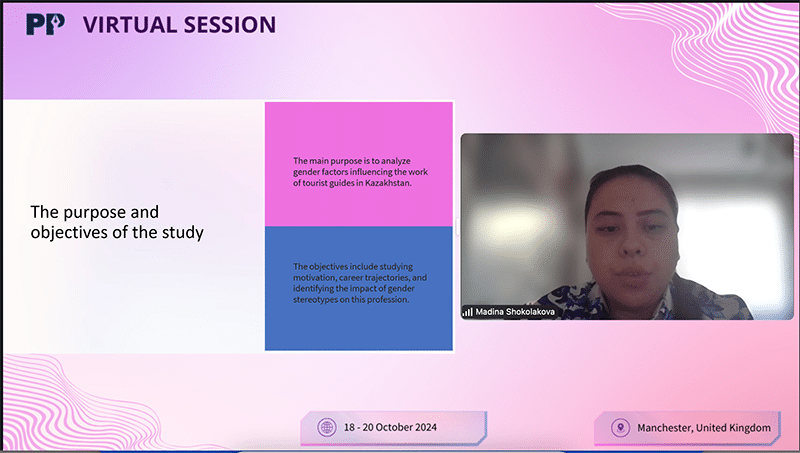Image resolution: width=800 pixels, height=453 pixels.
Task: Click the objectives paragraph text
Action: point(358,283)
